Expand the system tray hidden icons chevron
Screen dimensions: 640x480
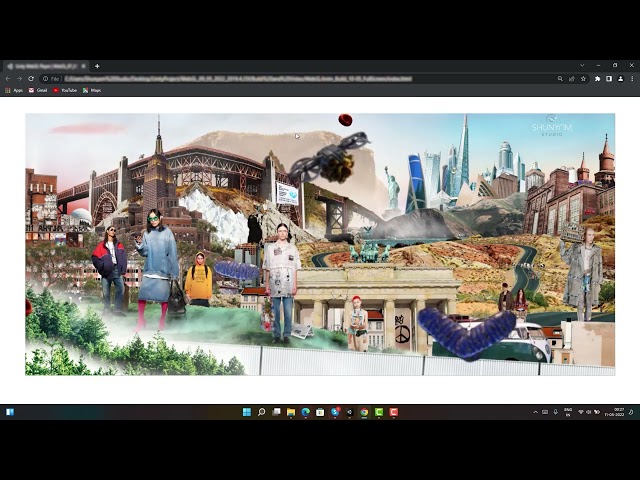coord(536,412)
